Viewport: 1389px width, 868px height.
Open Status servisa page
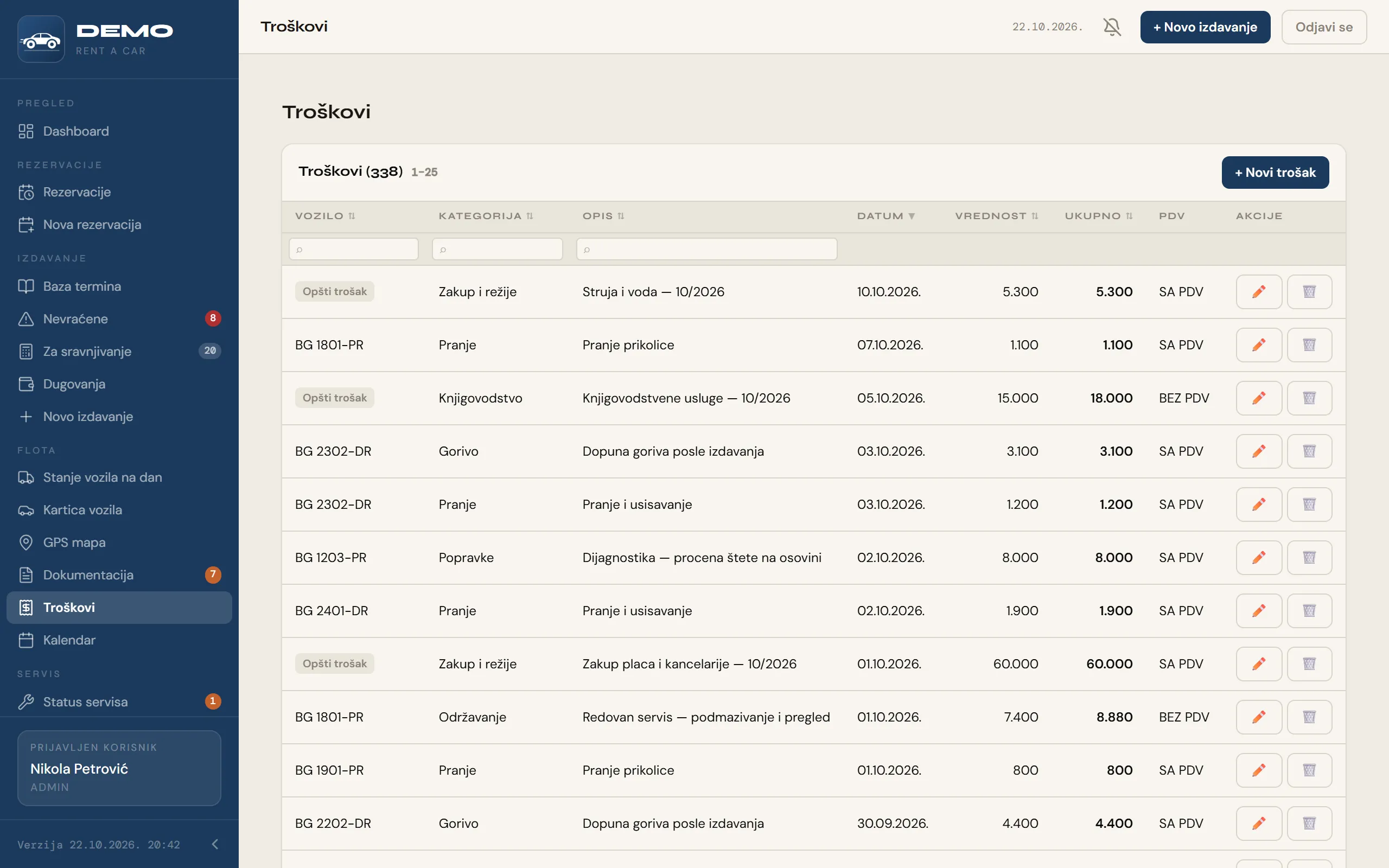[119, 701]
